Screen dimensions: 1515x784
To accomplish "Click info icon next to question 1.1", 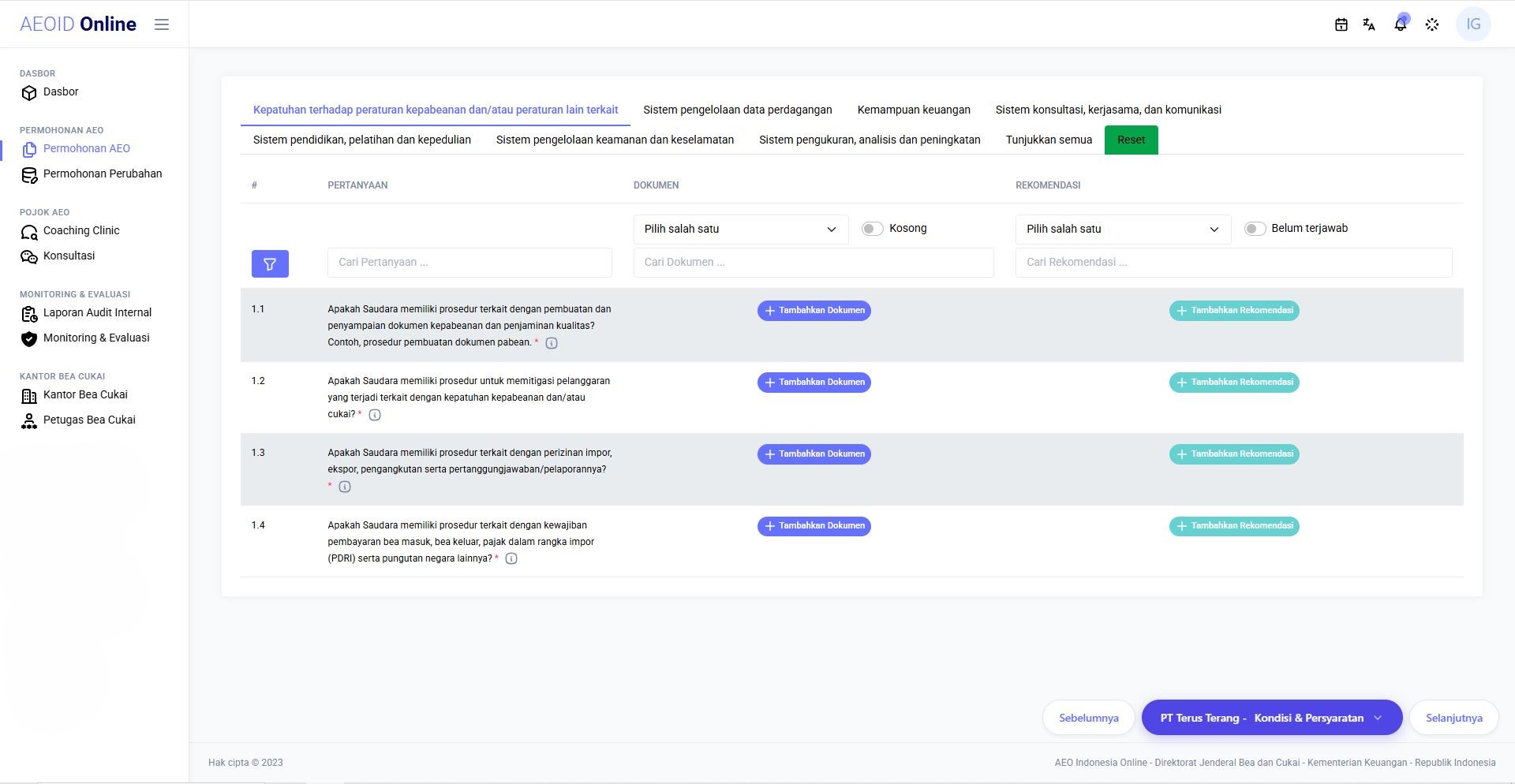I will coord(552,343).
